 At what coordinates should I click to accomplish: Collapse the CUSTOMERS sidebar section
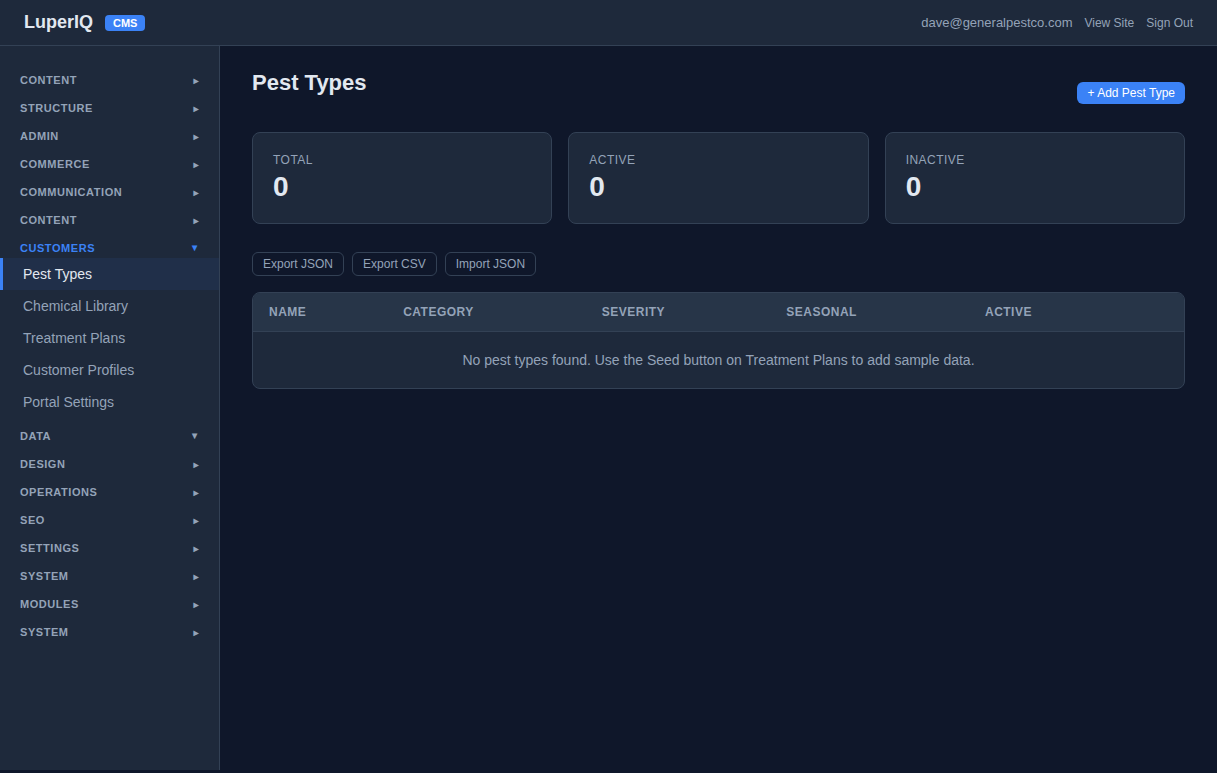pos(108,247)
